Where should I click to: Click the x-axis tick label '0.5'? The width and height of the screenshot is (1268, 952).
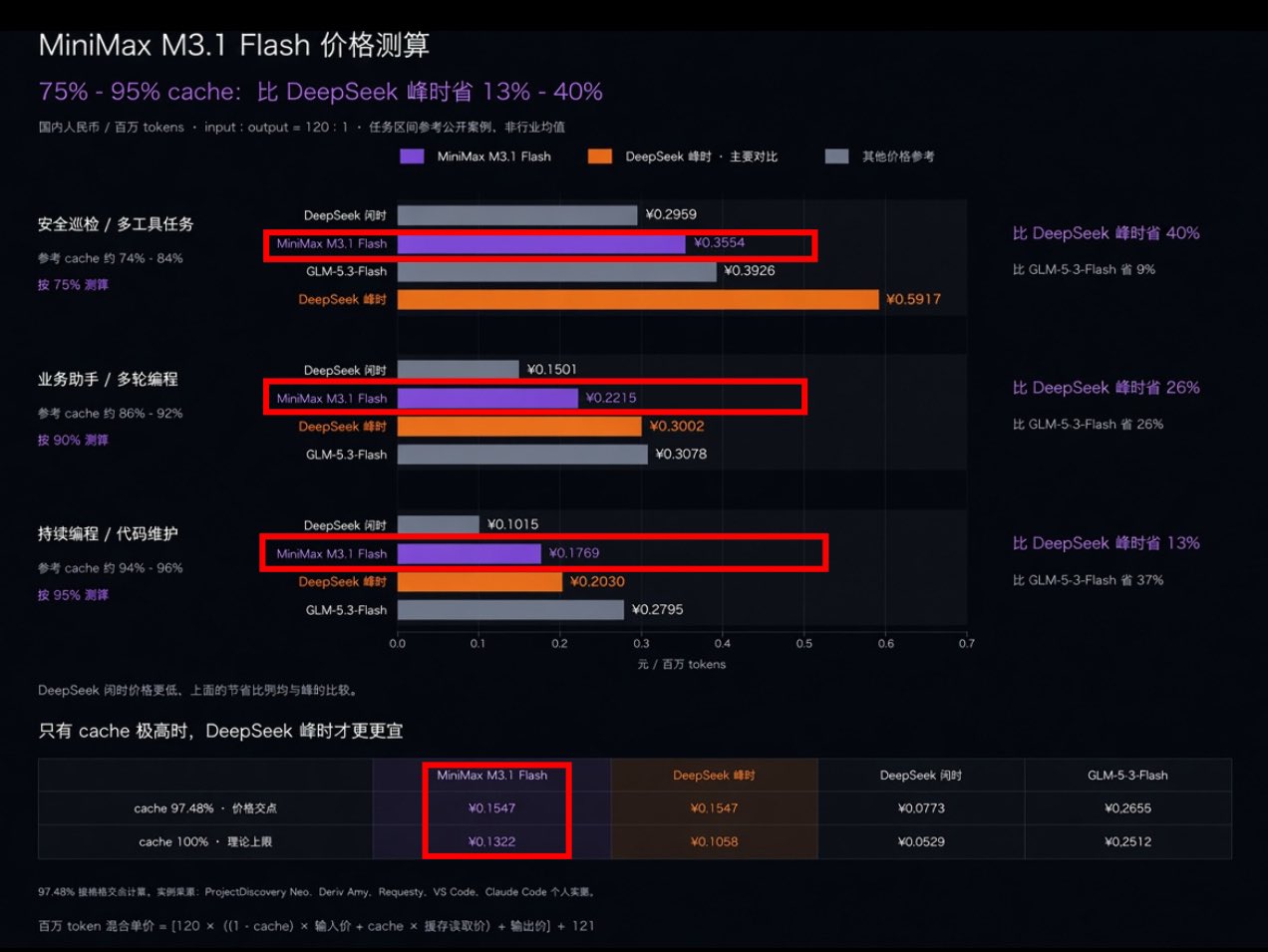tap(803, 643)
